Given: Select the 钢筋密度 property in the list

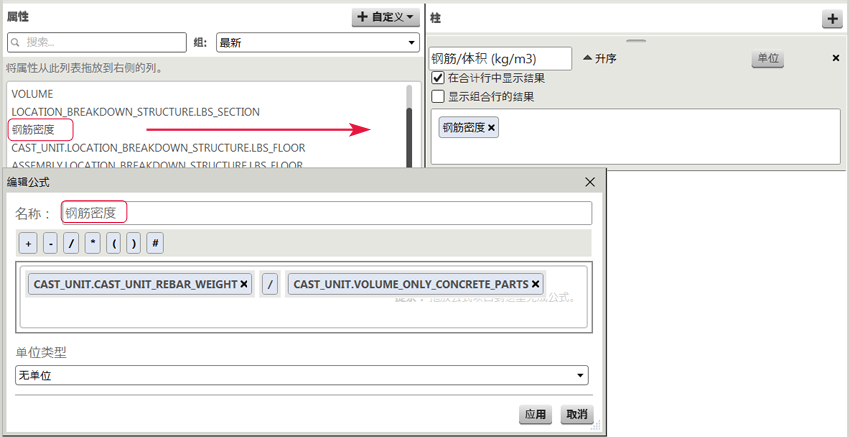Looking at the screenshot, I should (x=34, y=130).
